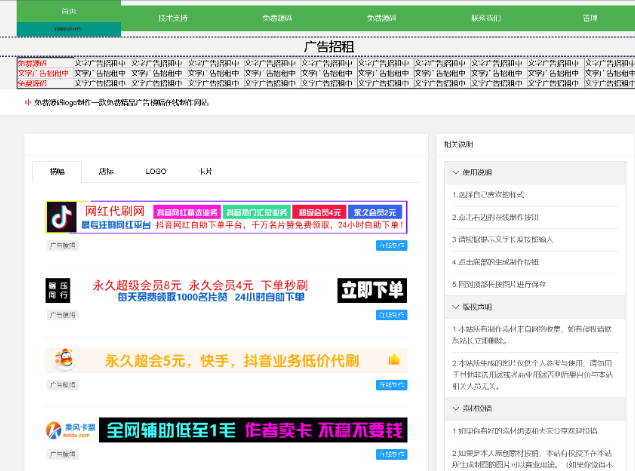Click the blue 在线制作 button under the second banner

point(391,315)
